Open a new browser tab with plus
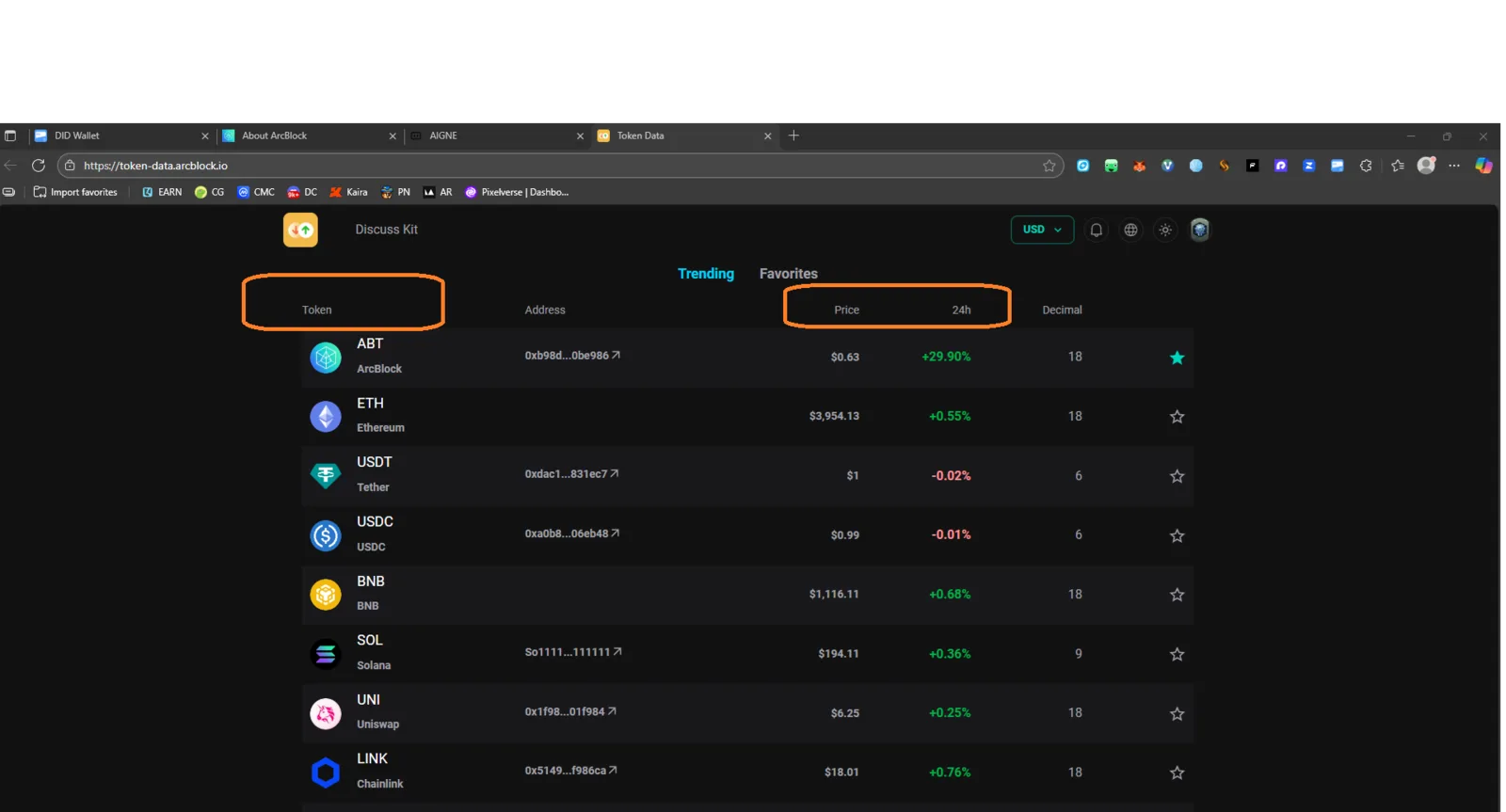The height and width of the screenshot is (812, 1506). (x=793, y=135)
